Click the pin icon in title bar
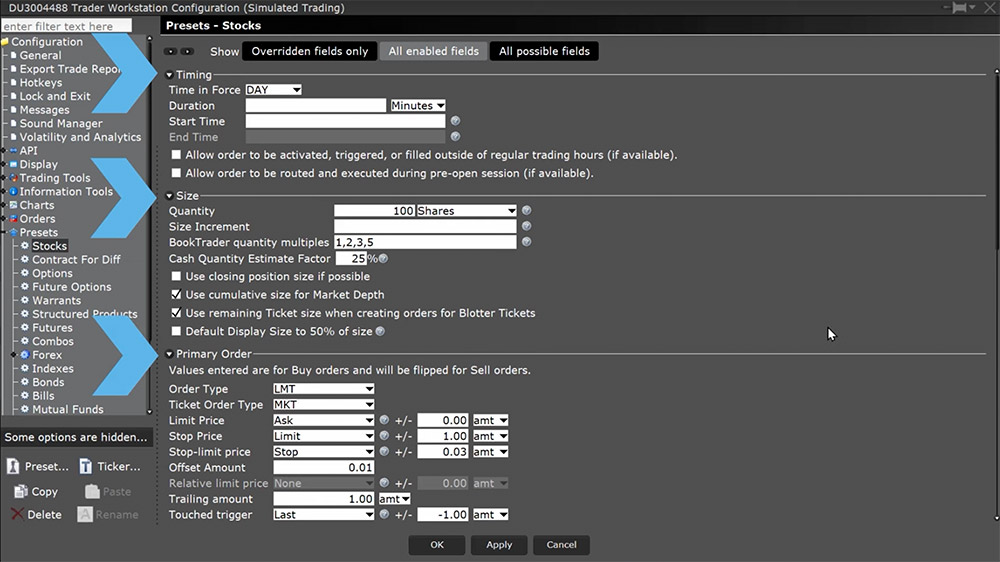 point(959,8)
